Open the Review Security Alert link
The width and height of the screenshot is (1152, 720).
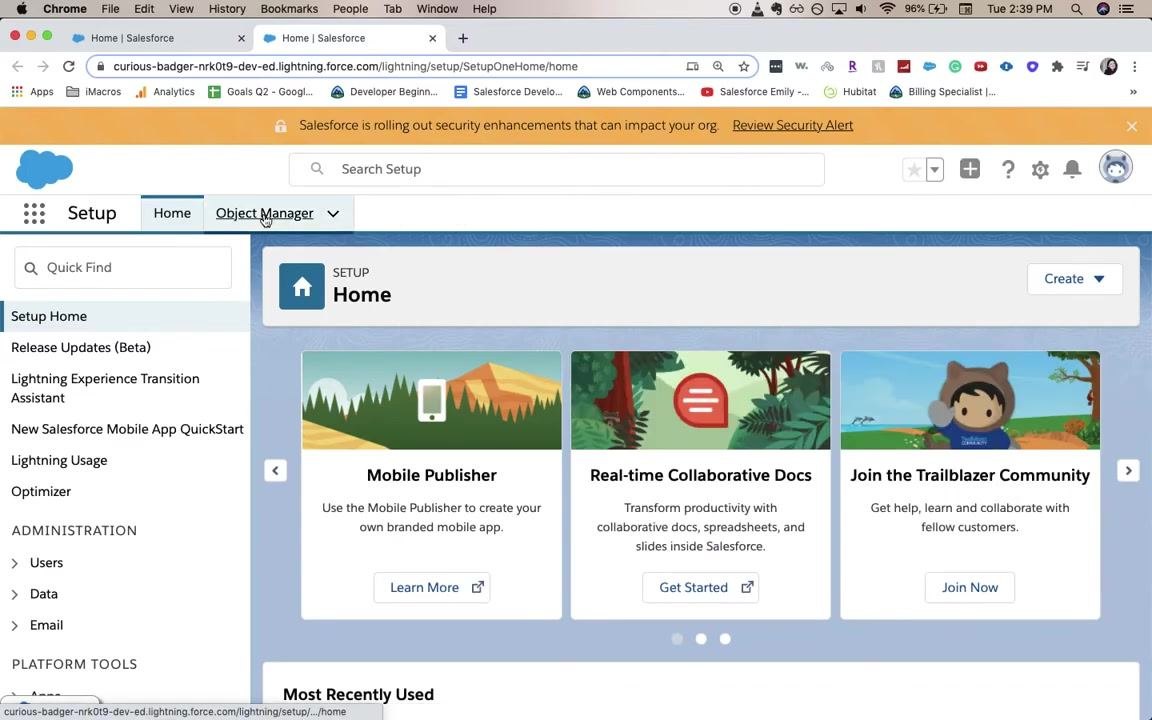[793, 125]
